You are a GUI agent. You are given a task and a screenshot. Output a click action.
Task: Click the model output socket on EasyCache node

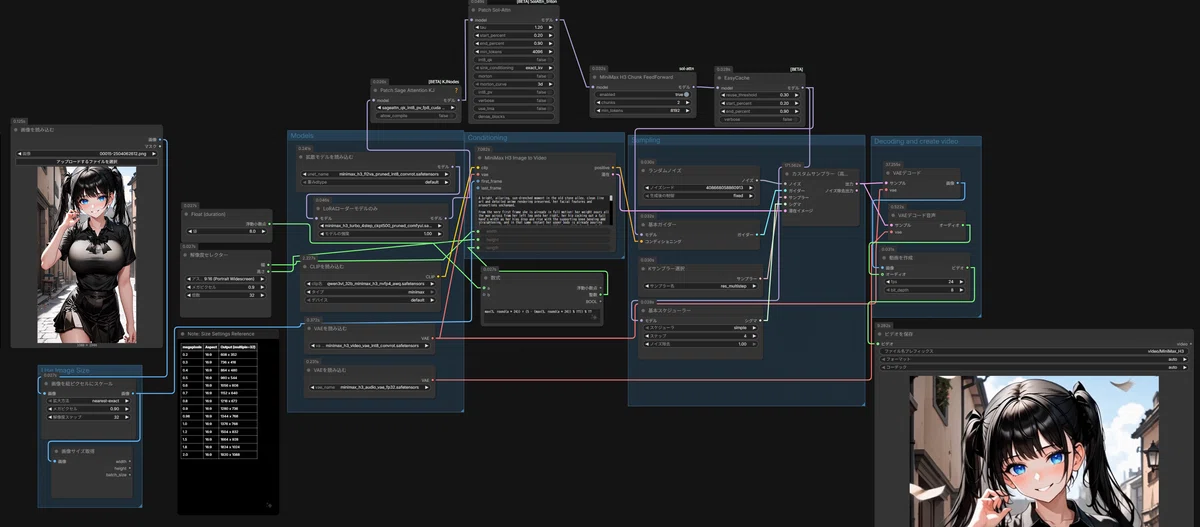803,87
